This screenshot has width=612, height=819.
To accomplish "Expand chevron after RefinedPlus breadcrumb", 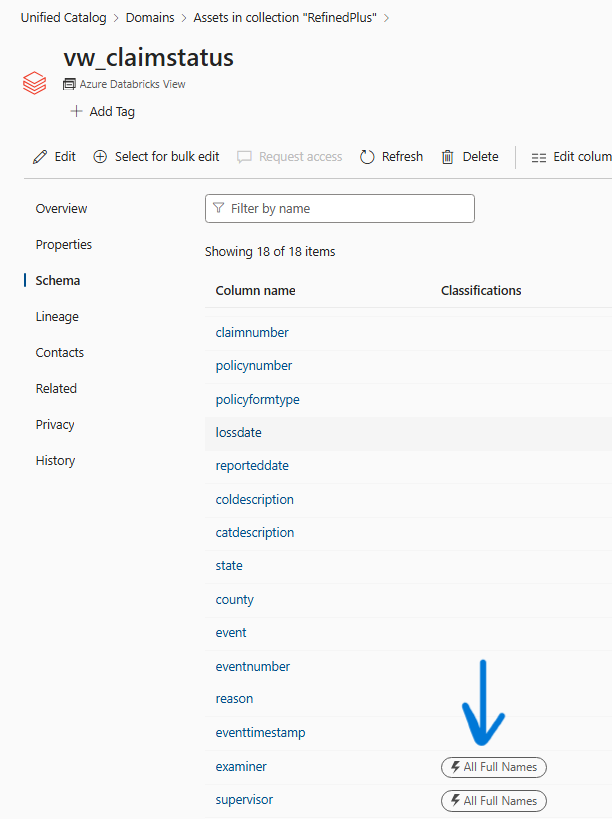I will (x=386, y=18).
